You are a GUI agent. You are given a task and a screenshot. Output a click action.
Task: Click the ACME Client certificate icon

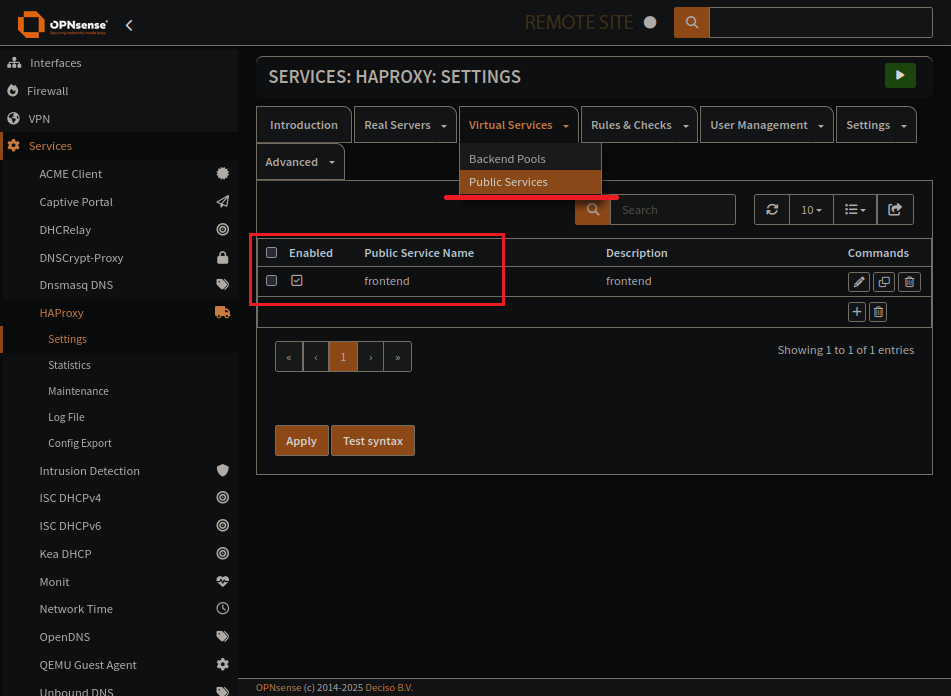[223, 174]
